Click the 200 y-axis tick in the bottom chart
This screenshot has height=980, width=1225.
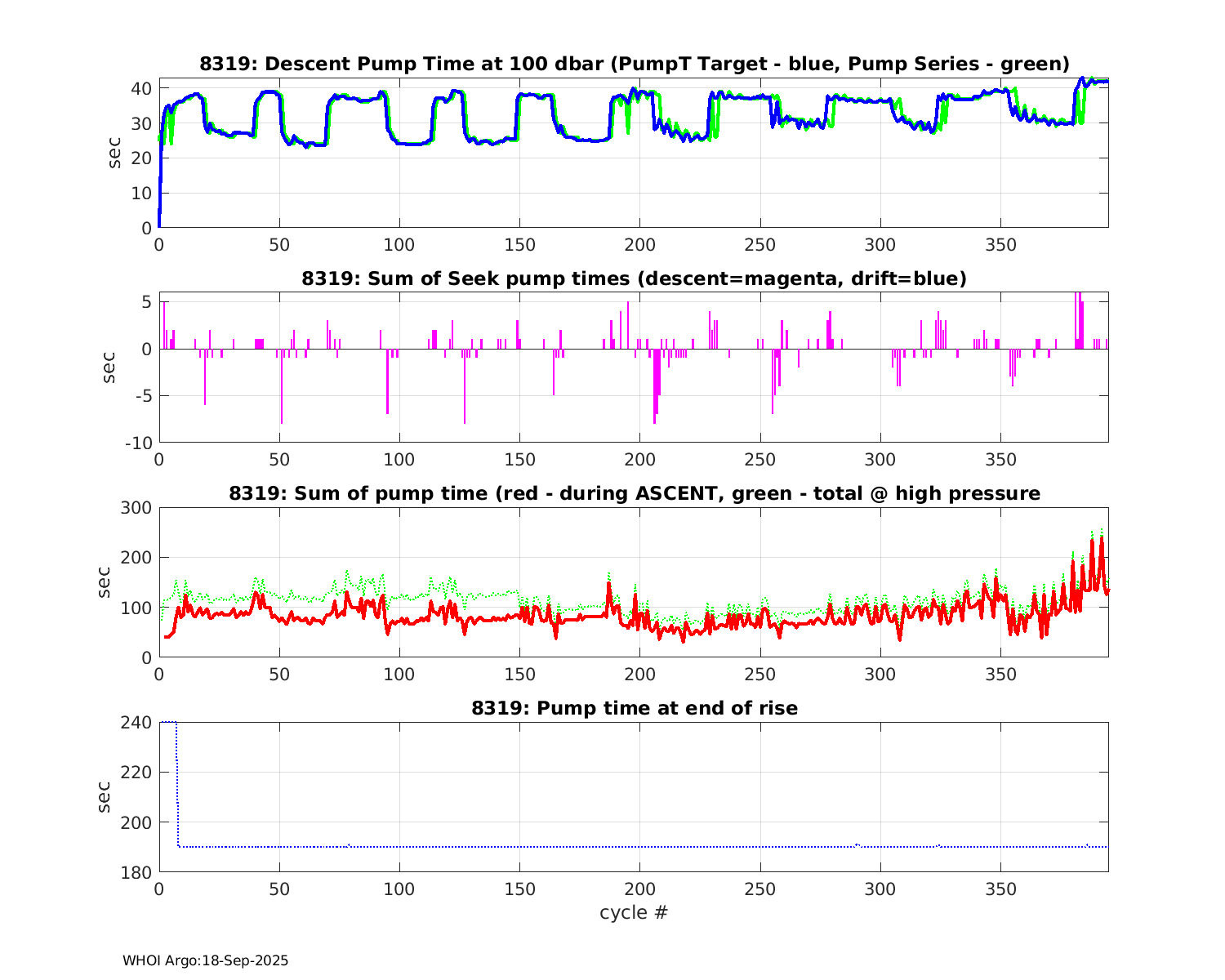[136, 822]
